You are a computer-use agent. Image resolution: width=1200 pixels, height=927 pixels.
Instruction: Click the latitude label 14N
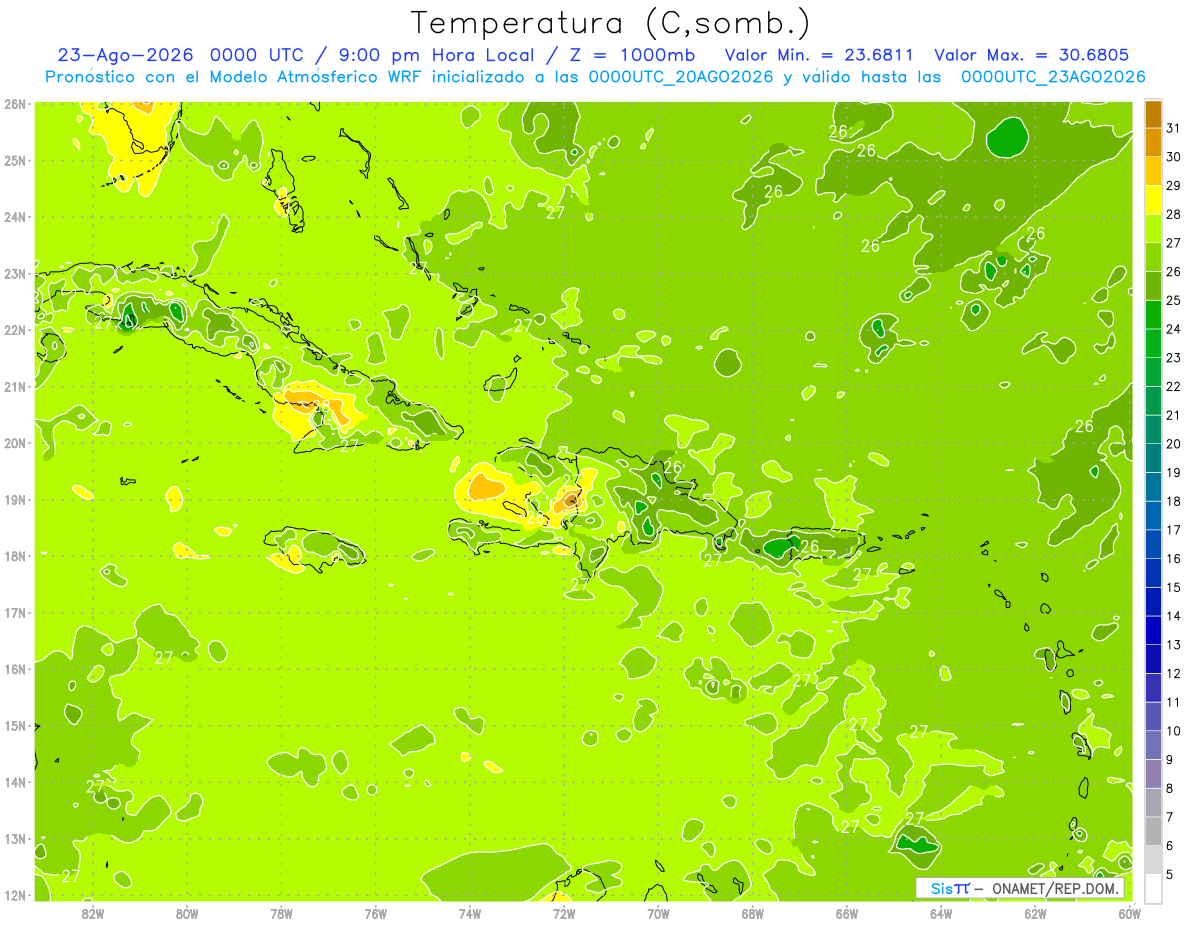tap(15, 782)
